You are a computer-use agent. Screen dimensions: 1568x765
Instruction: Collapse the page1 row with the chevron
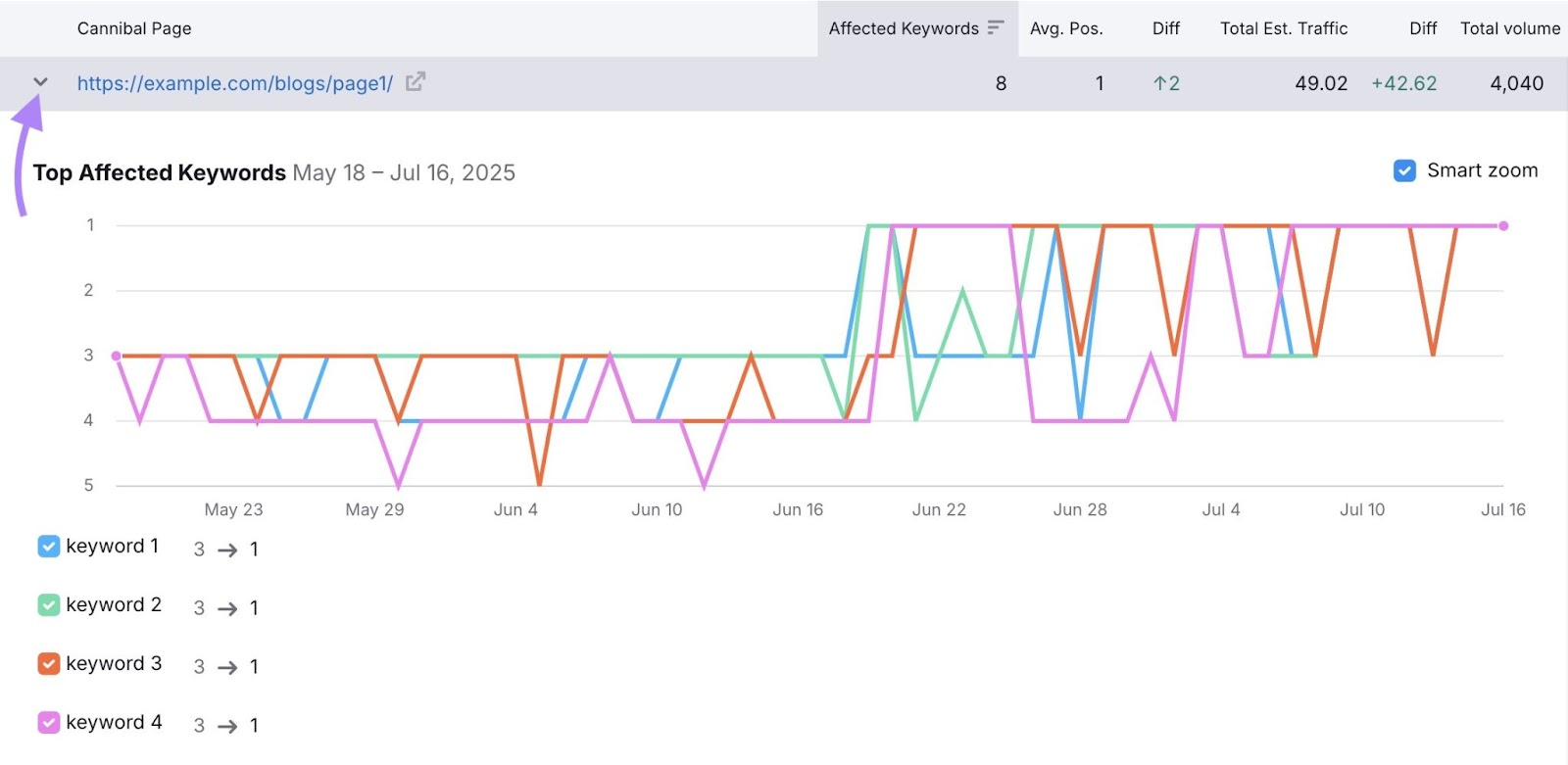coord(40,82)
